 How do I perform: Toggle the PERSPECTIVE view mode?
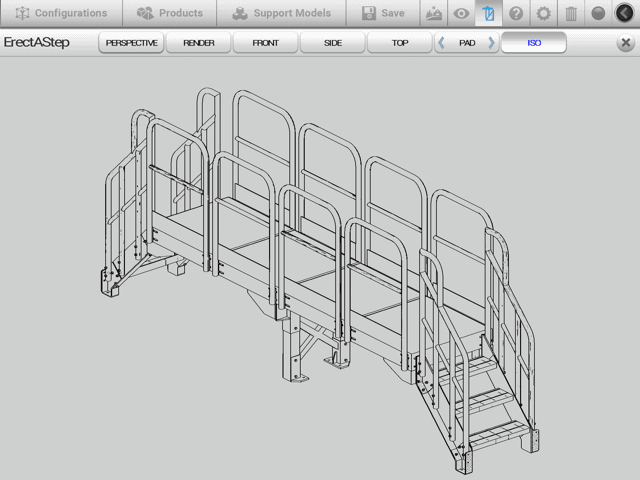click(132, 43)
